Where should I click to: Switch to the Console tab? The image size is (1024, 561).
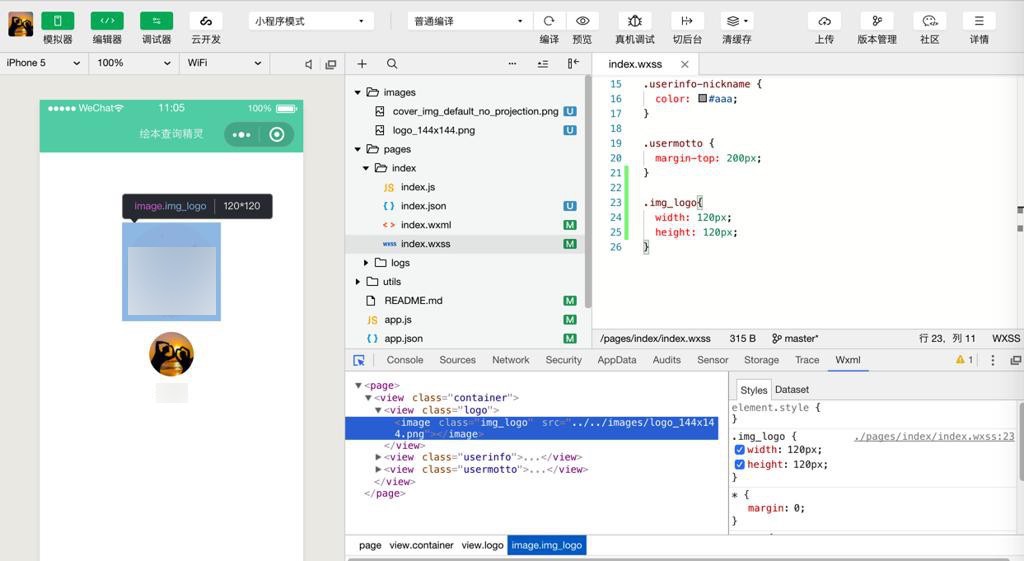point(405,360)
